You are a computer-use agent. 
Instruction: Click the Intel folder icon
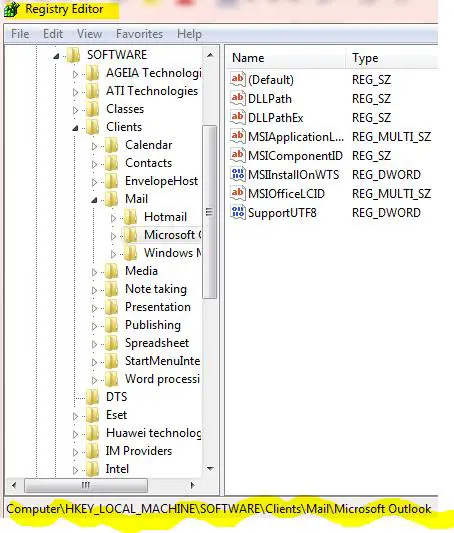(92, 469)
